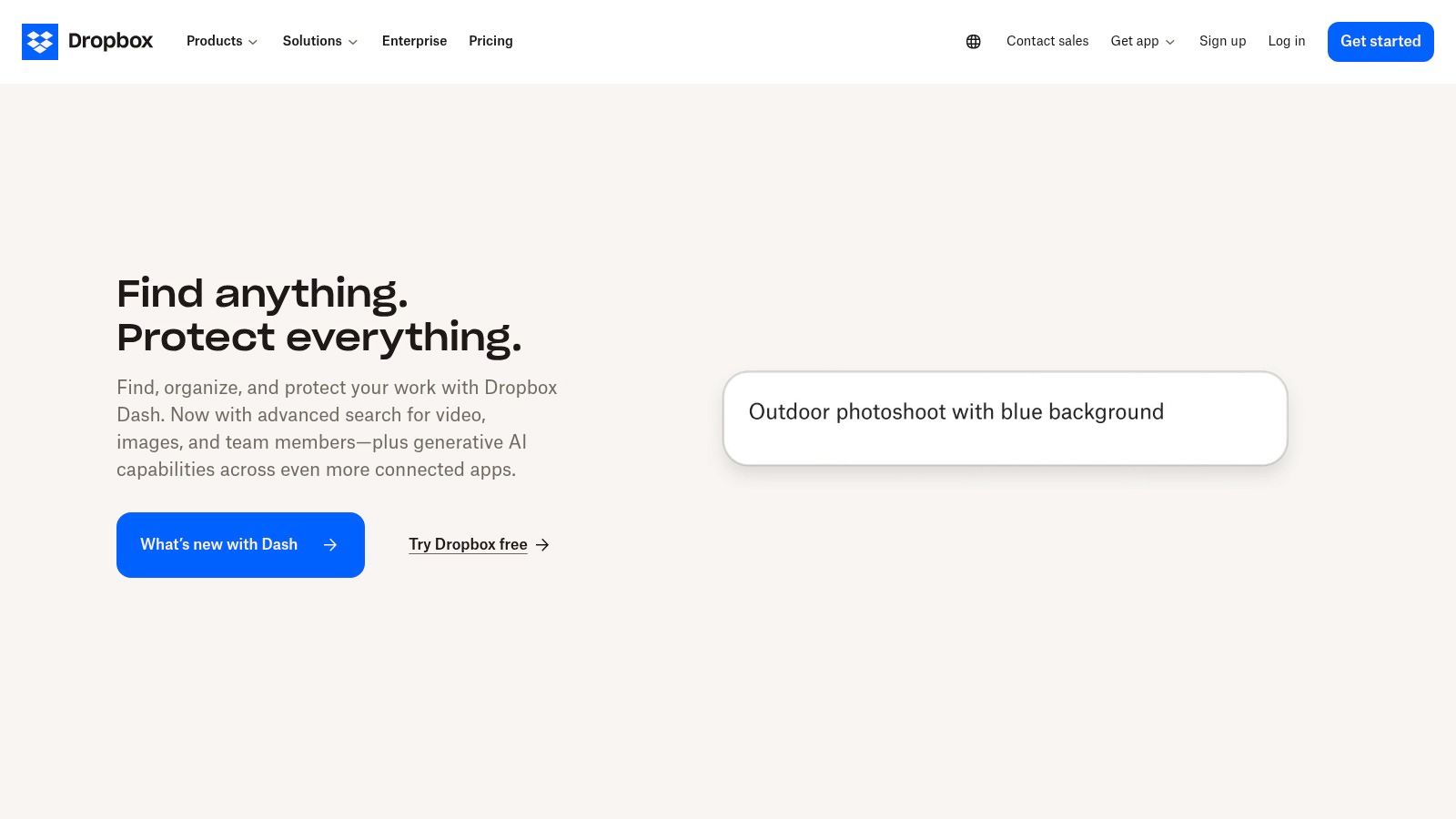Choose Log in from the header
This screenshot has width=1456, height=819.
coord(1286,41)
